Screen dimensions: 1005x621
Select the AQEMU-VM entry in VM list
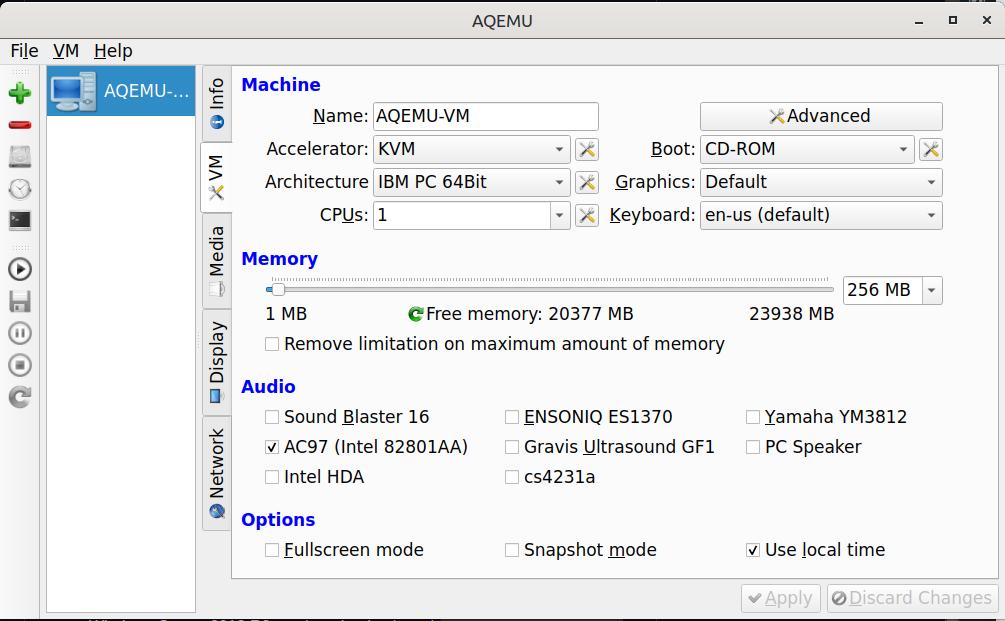(121, 91)
